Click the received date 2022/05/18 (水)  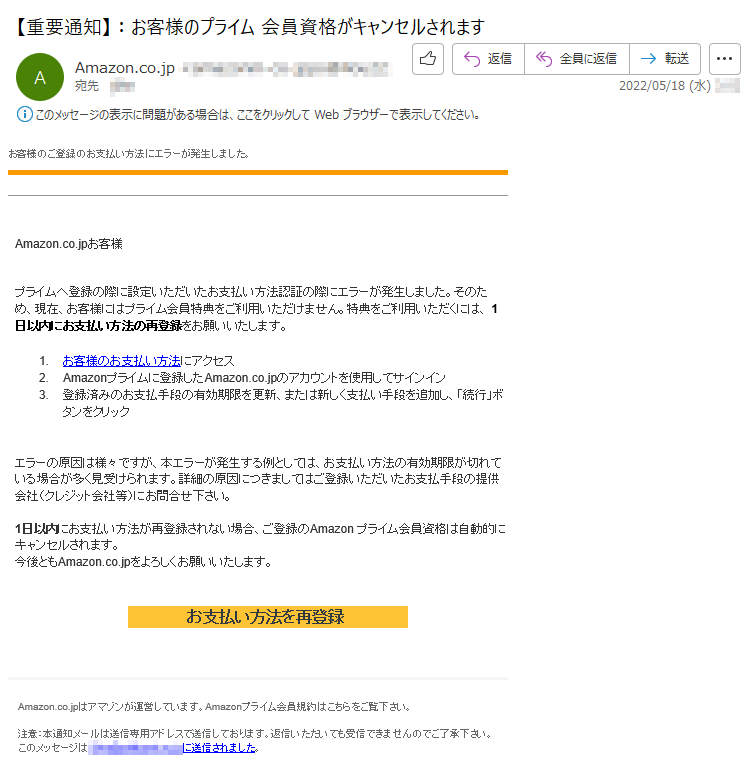click(664, 86)
